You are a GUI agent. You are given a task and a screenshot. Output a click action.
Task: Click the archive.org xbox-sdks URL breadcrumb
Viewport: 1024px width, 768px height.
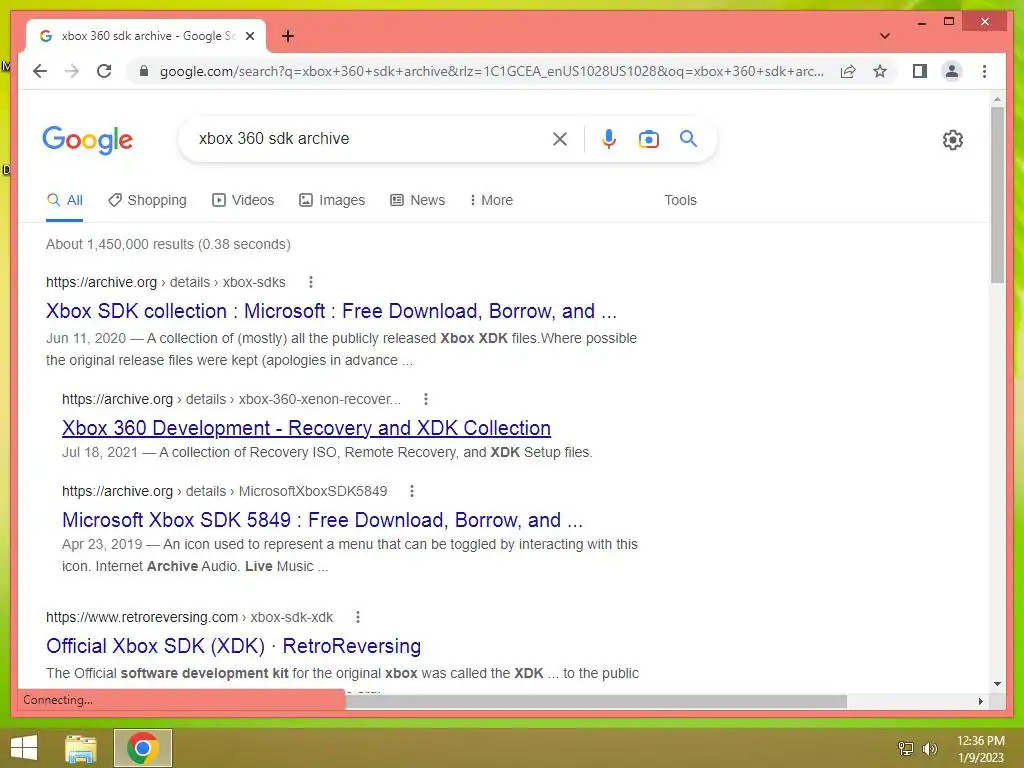(165, 282)
